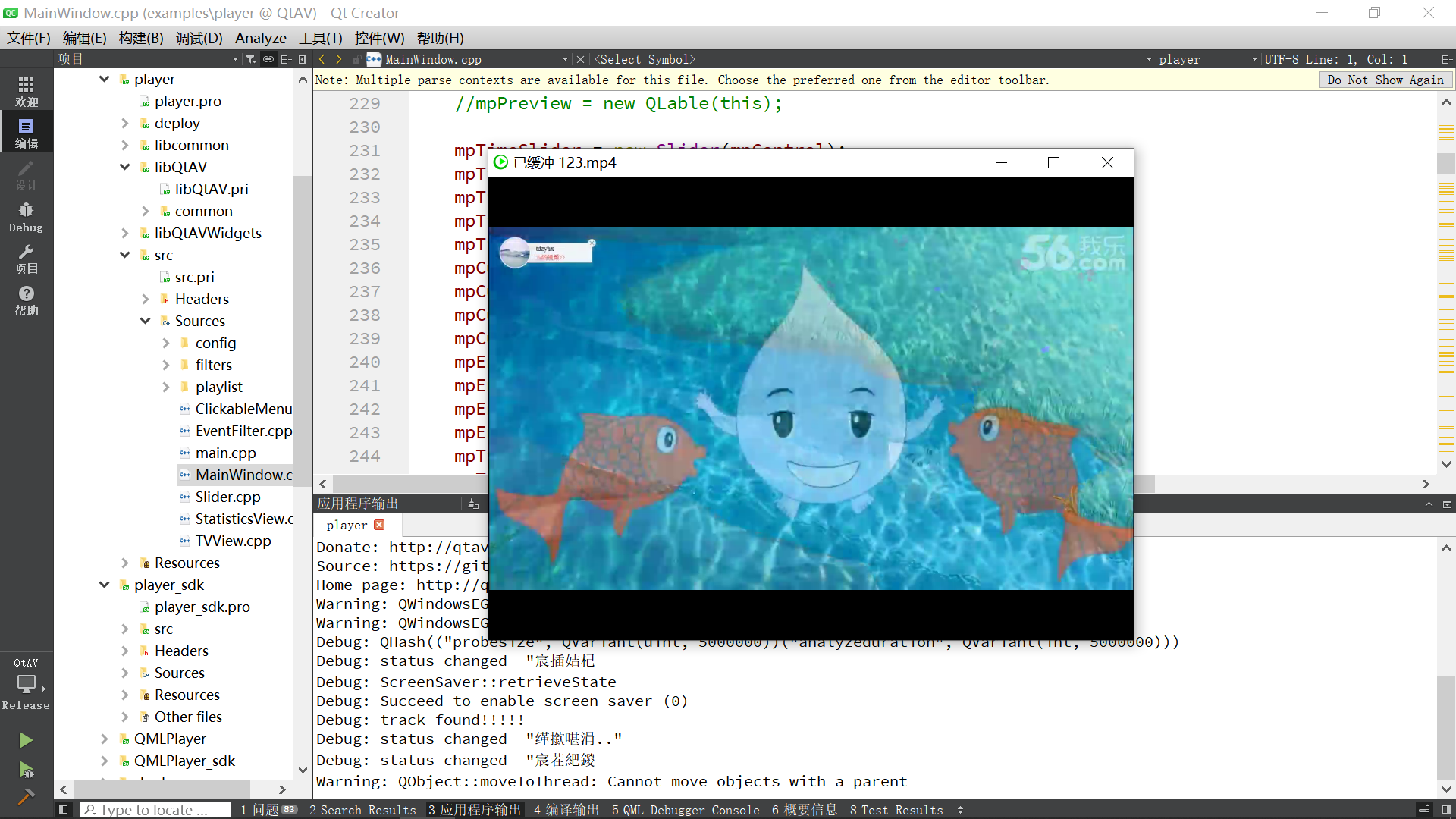Collapse the libQtAV tree node
The height and width of the screenshot is (819, 1456).
125,167
